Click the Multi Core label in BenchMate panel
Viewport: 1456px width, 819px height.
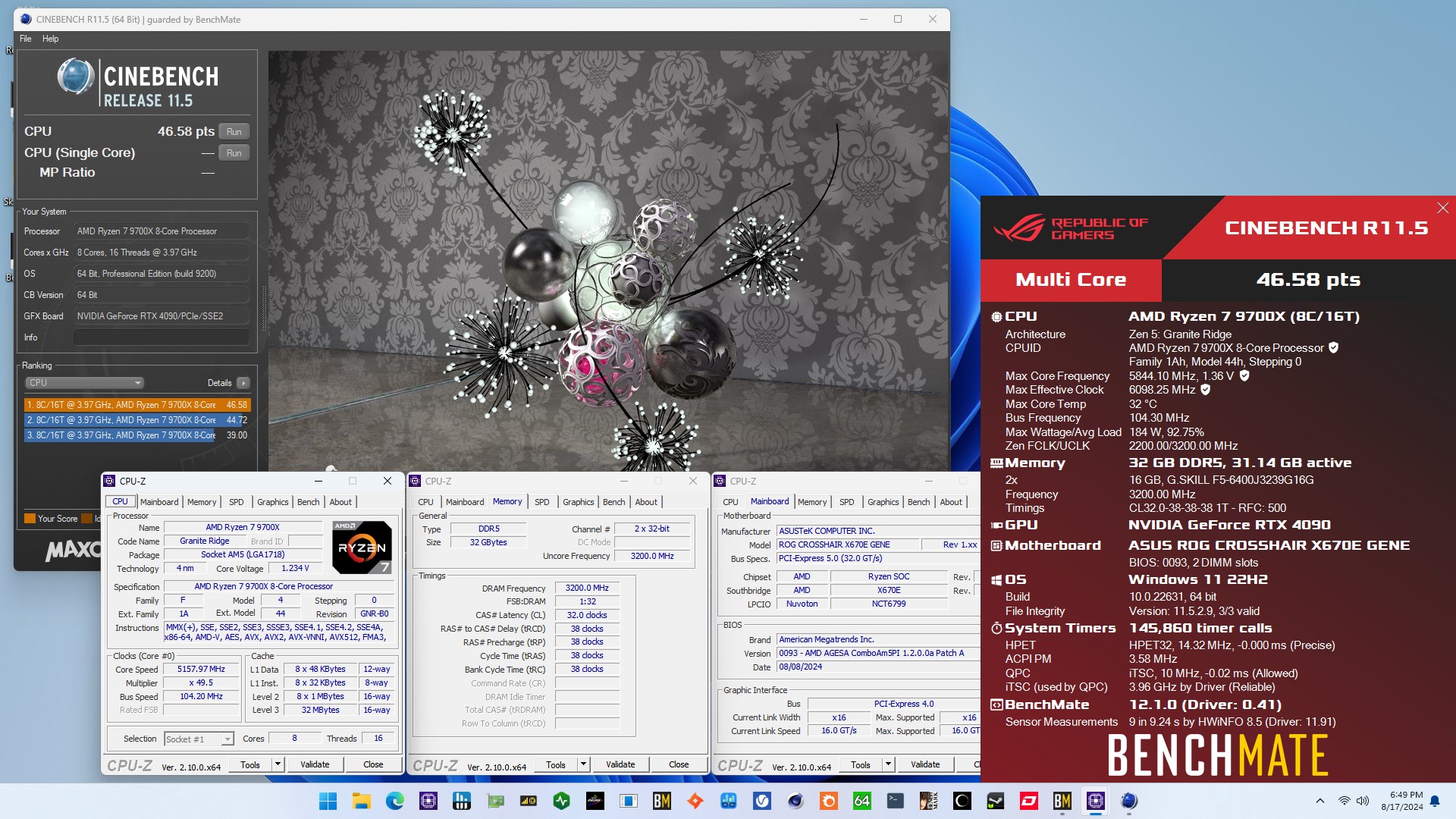1071,280
